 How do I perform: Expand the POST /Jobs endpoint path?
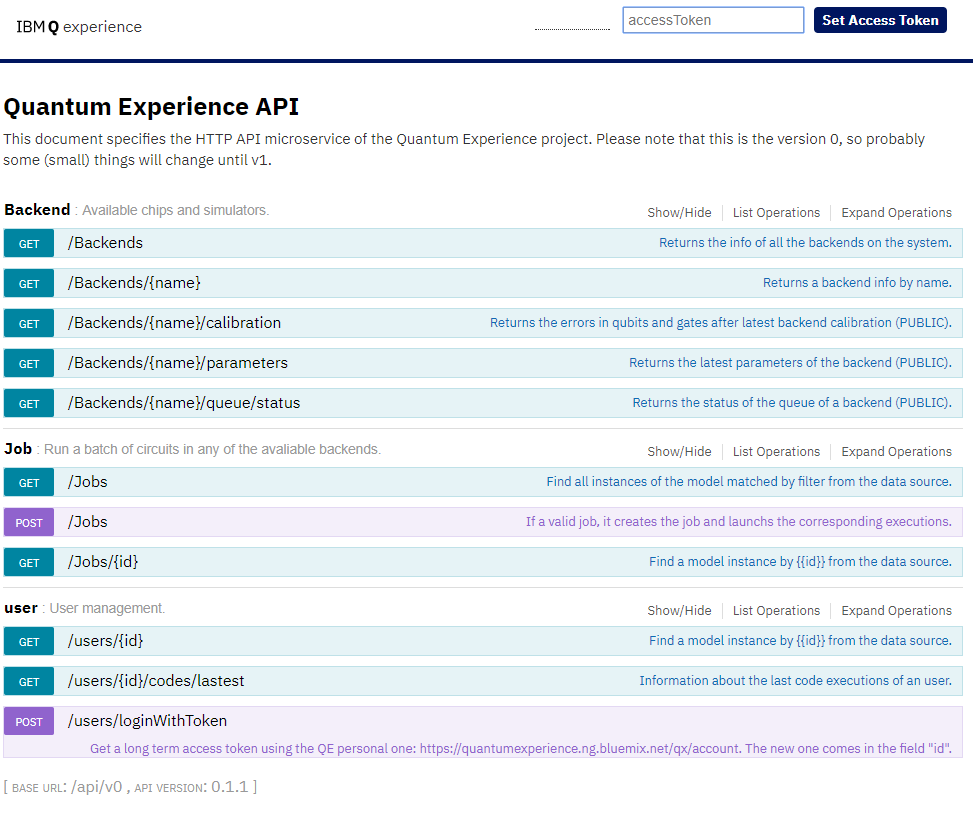(x=87, y=521)
